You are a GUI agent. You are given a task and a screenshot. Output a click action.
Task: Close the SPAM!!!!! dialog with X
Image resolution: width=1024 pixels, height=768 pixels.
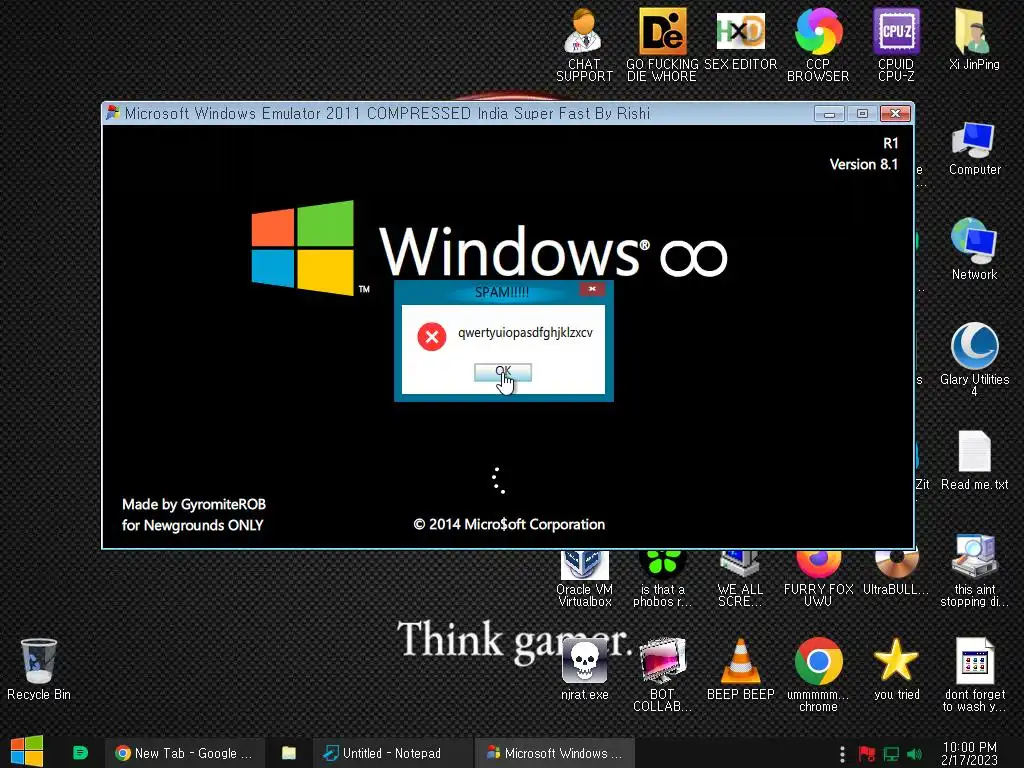click(592, 289)
